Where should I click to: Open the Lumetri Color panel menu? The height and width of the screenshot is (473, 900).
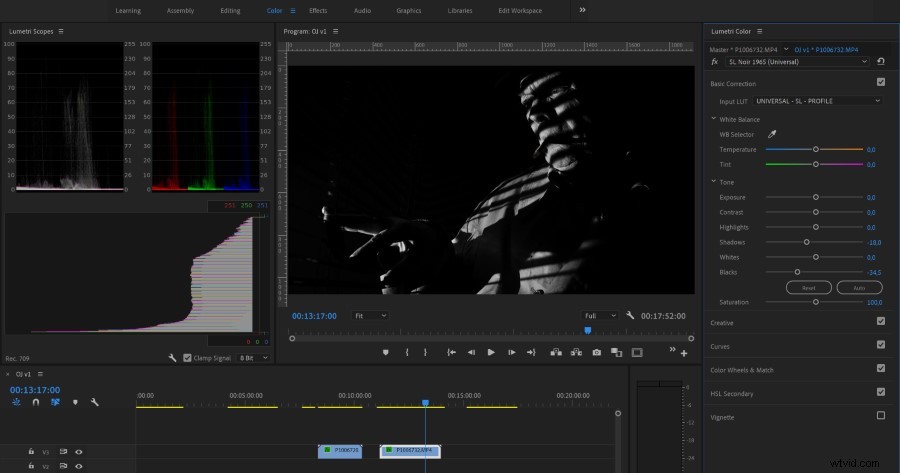pyautogui.click(x=759, y=32)
